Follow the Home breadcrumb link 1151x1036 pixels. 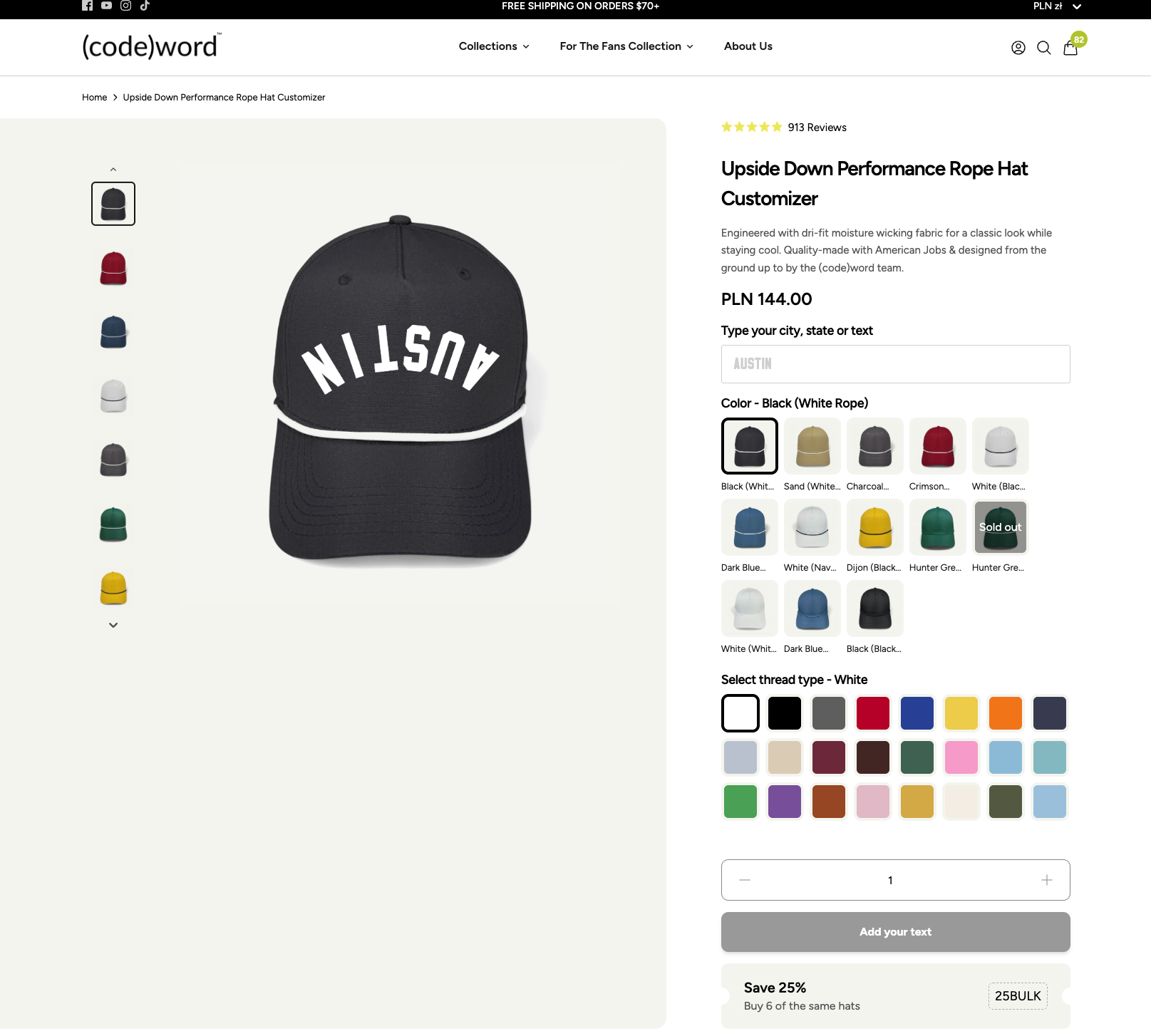[x=94, y=98]
